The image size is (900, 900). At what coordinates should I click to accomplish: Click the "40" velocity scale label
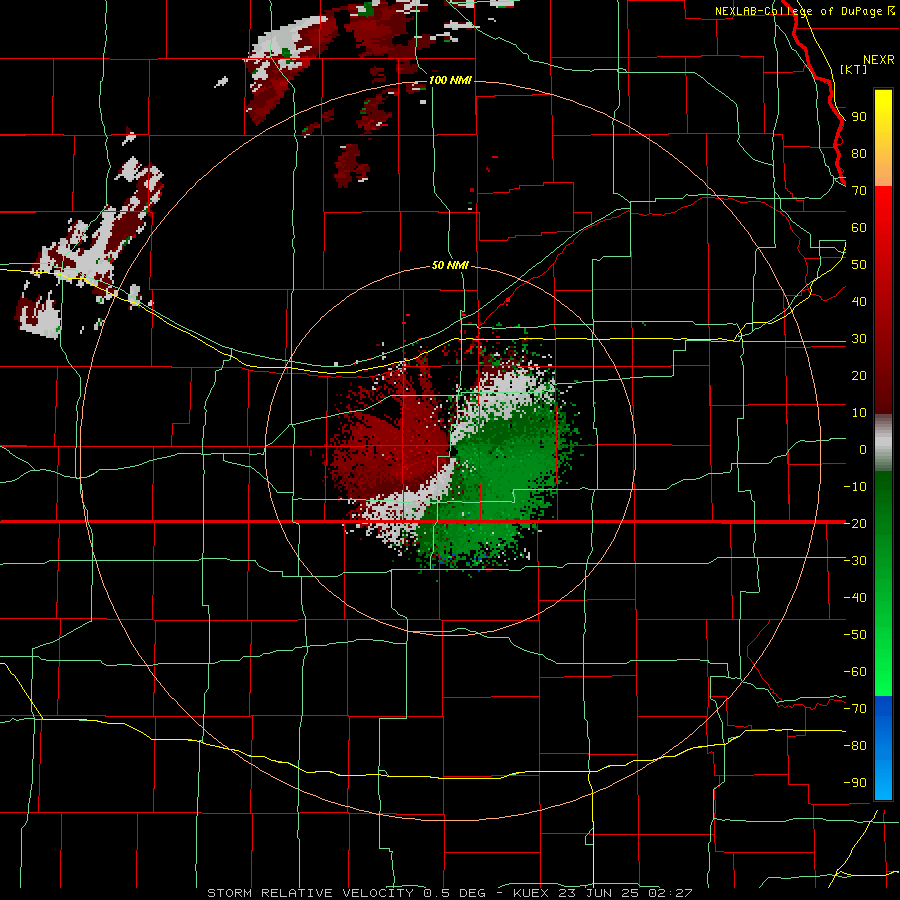pos(859,302)
